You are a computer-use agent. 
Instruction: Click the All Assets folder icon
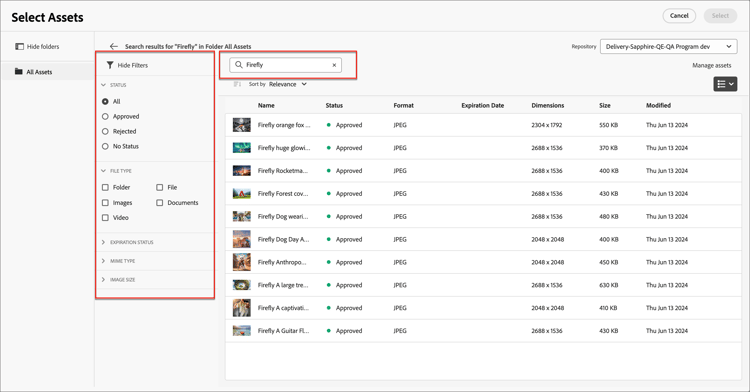(x=19, y=72)
